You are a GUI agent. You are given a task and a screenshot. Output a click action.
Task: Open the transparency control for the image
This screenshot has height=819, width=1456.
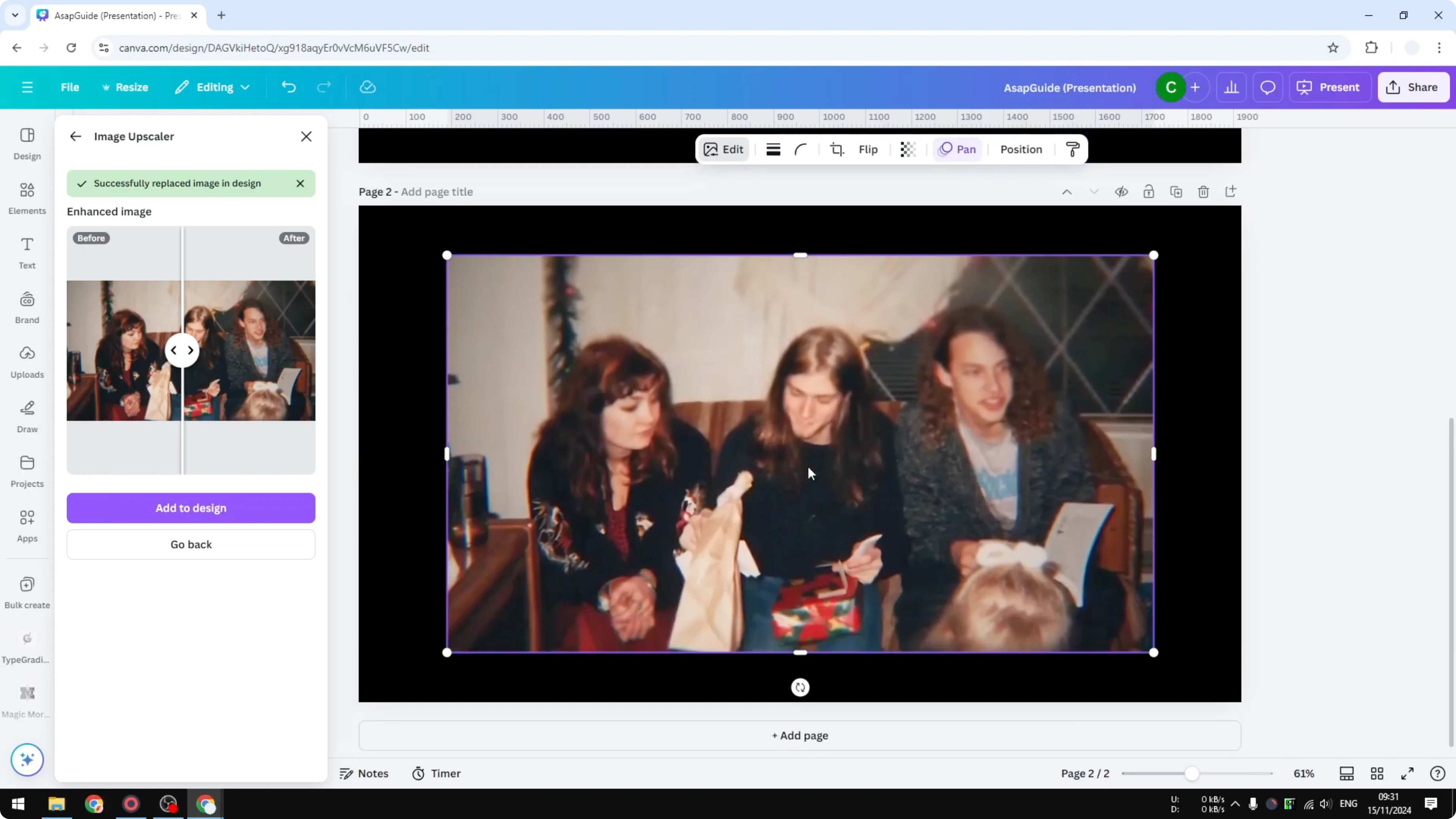pyautogui.click(x=907, y=149)
